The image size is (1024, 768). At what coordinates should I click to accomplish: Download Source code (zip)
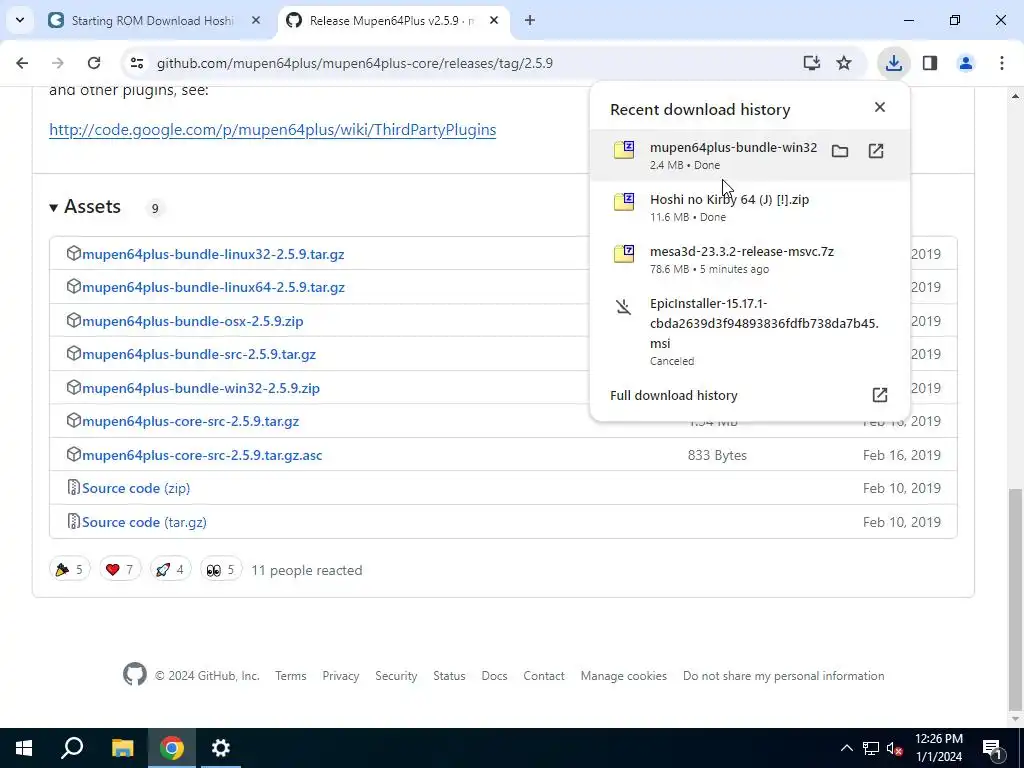pos(136,488)
